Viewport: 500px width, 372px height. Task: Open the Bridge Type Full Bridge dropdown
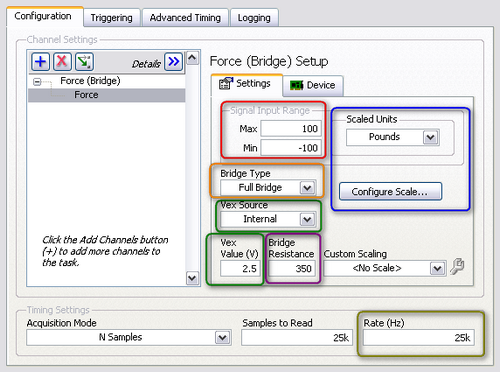pyautogui.click(x=268, y=188)
